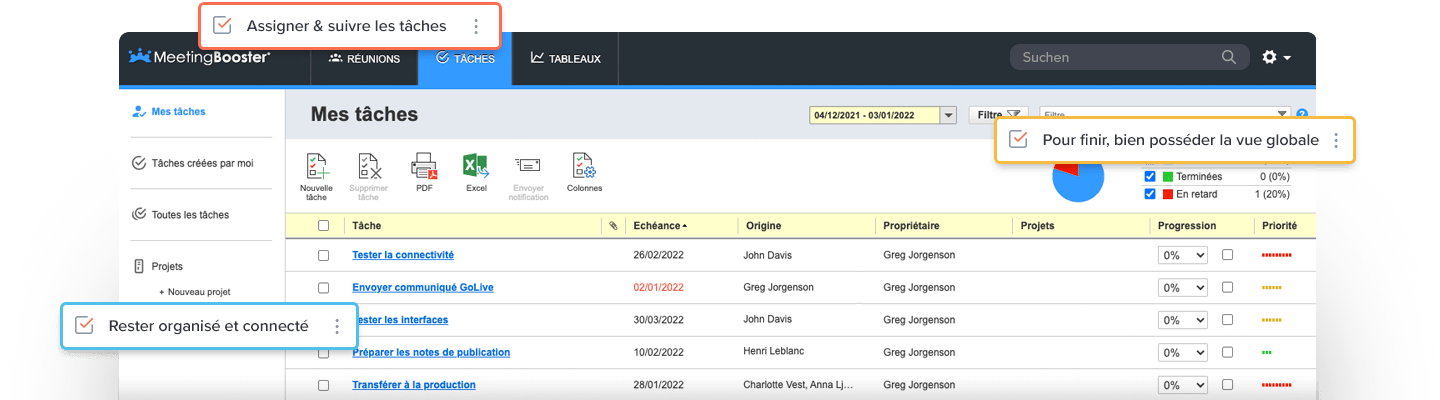Open the Envoyer communiqué GoLive task link
1440x400 pixels.
click(423, 287)
